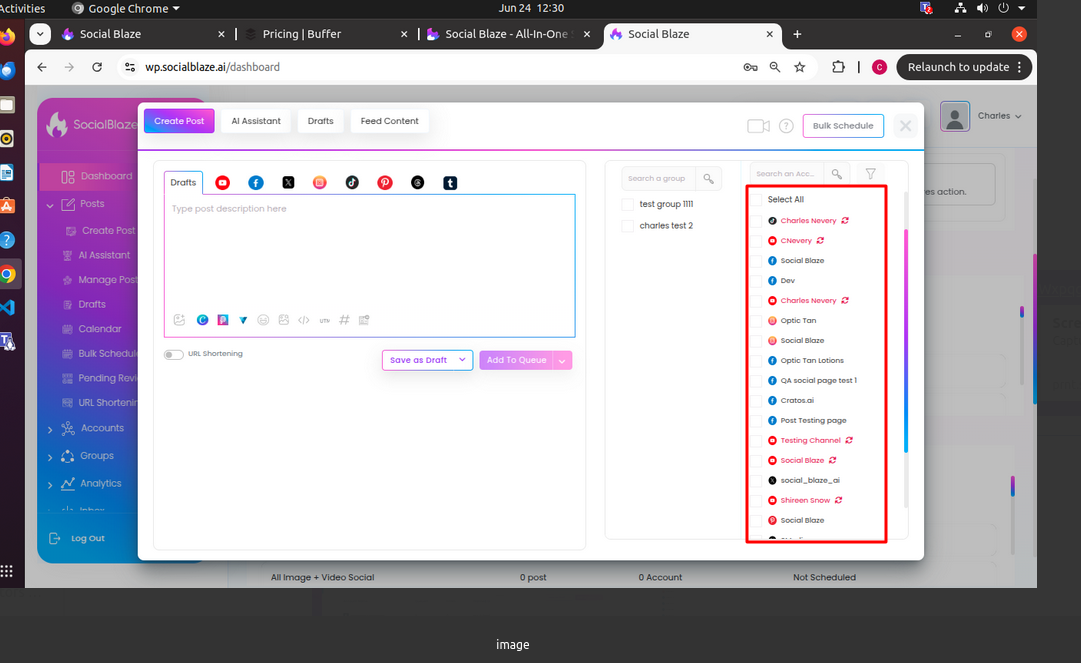Check the social_blaze_ai account checkbox

(757, 480)
